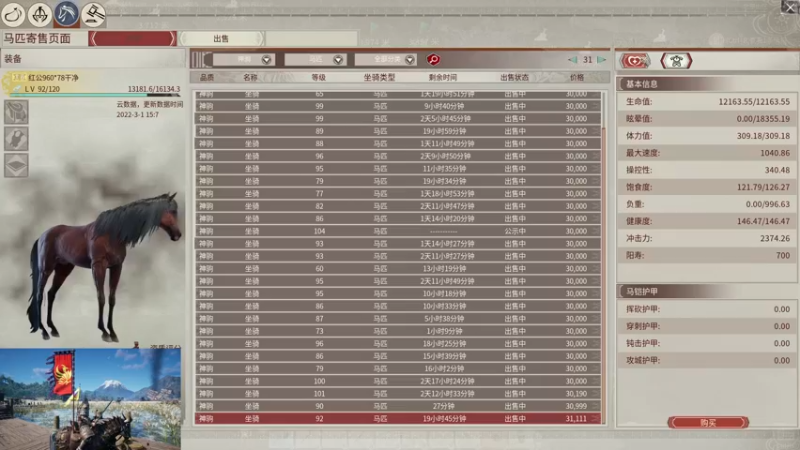Select the listing with 1天14小时27分钟 remaining
Screen dimensions: 800x450
(x=397, y=243)
